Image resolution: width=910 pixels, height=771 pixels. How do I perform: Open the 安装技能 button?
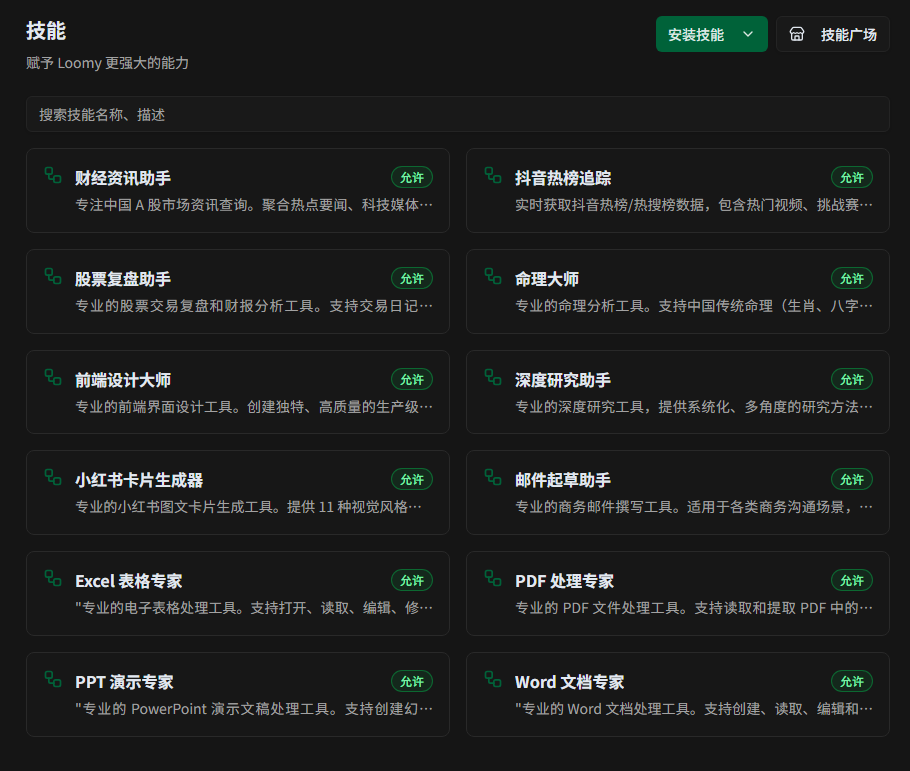[696, 34]
